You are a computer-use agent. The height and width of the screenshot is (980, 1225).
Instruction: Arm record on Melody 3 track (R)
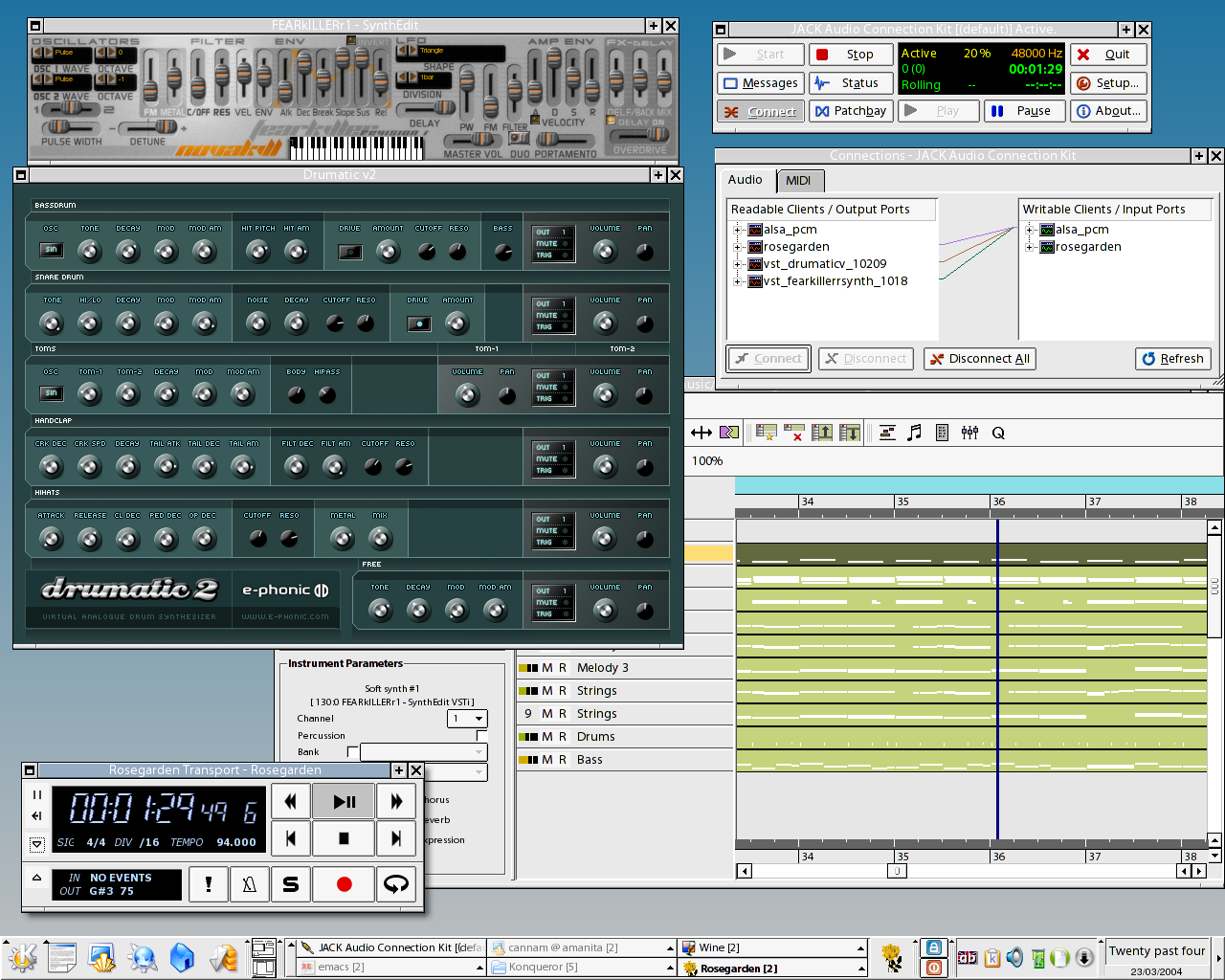563,668
